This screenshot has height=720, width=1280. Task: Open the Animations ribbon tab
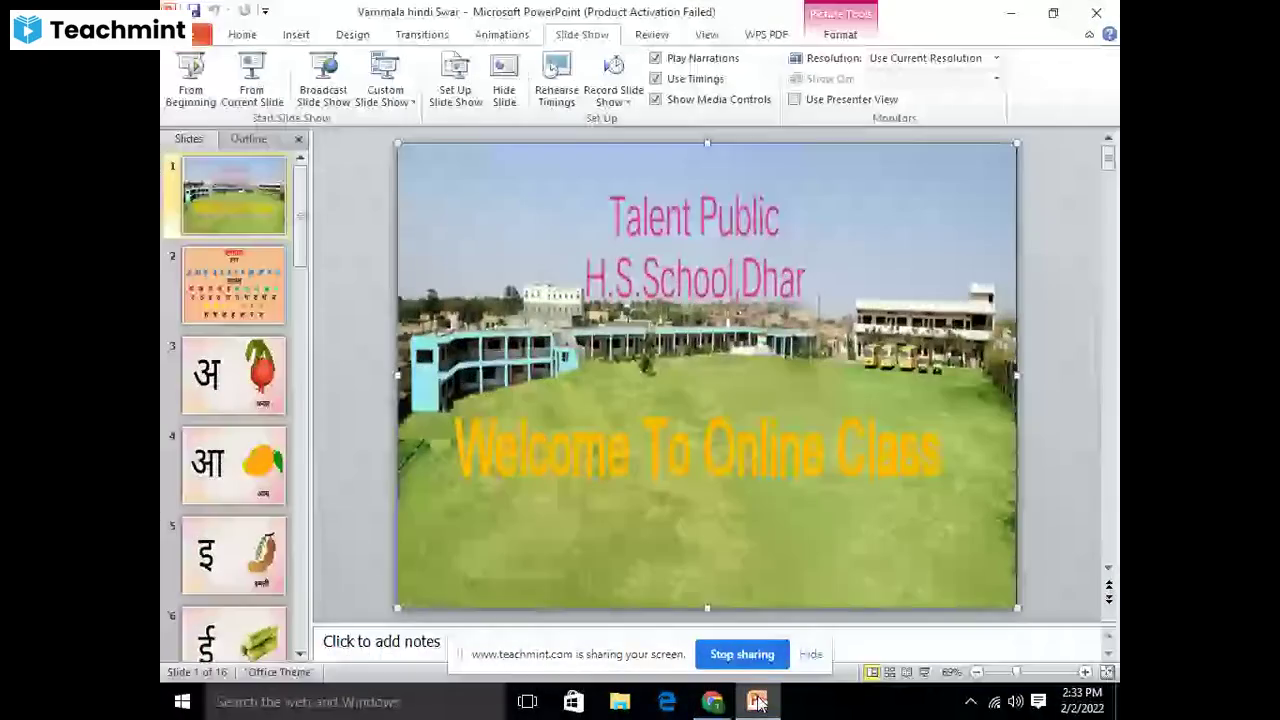click(502, 34)
